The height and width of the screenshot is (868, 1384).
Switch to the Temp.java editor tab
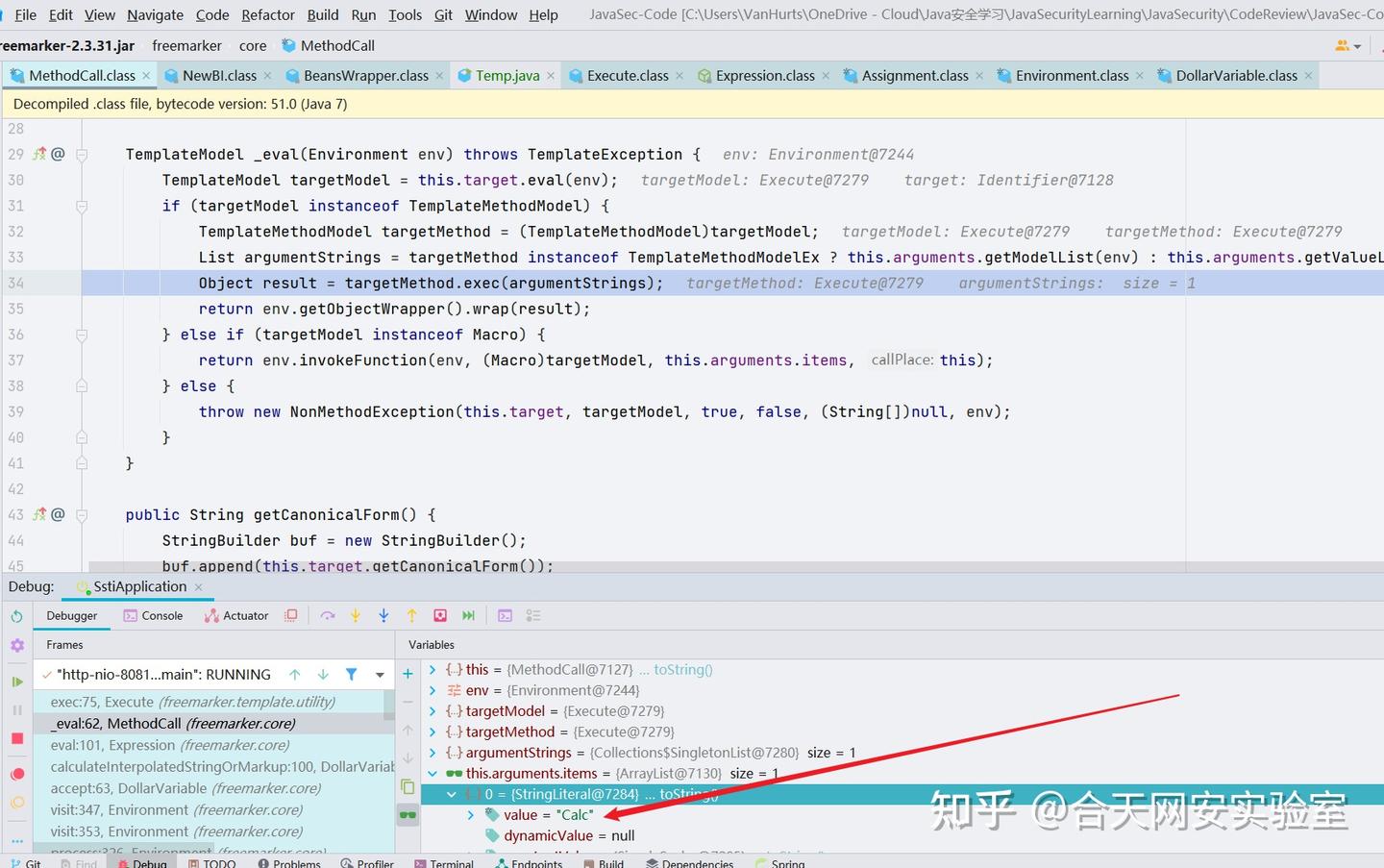507,74
